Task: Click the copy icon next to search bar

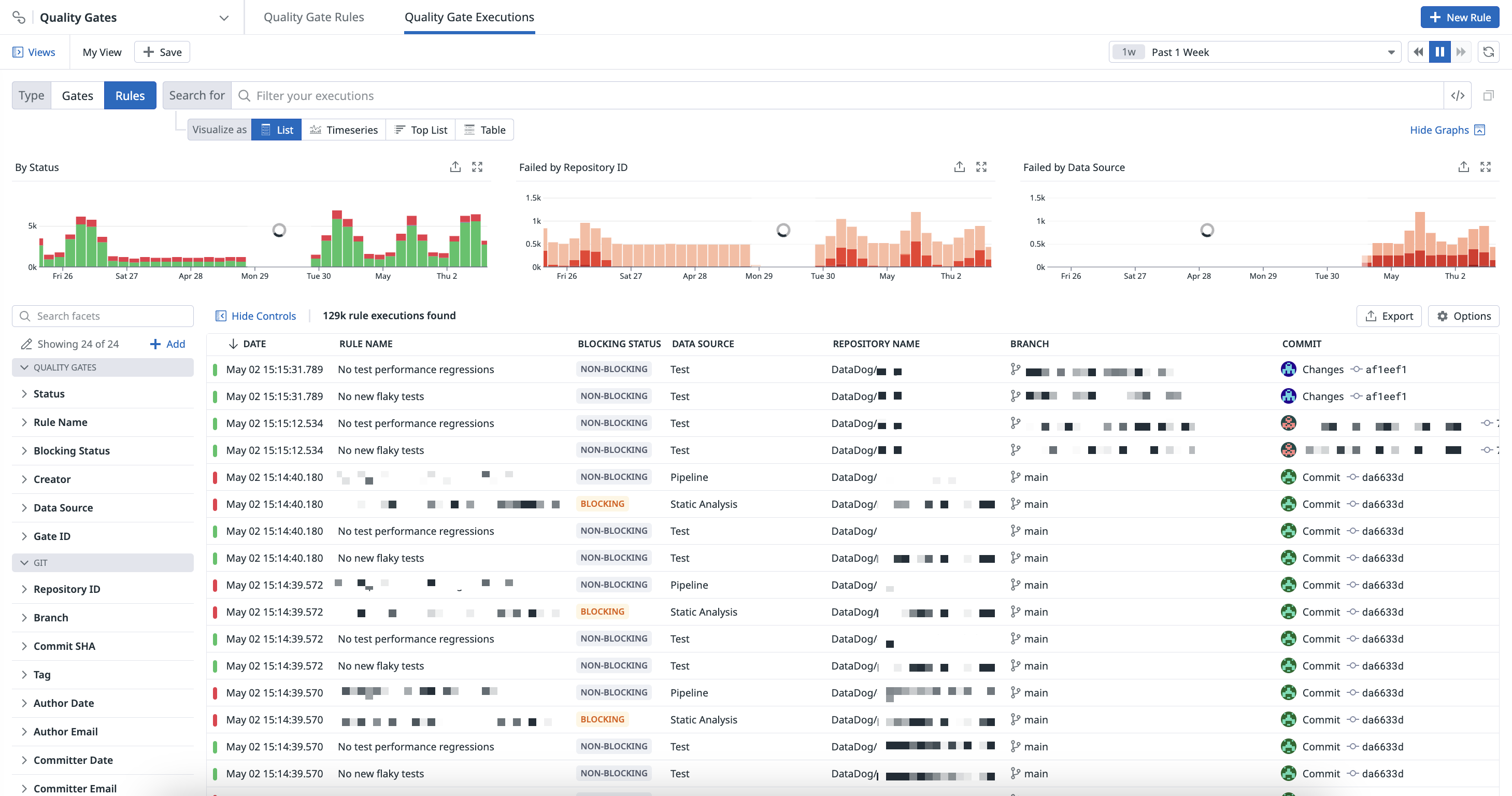Action: click(1488, 96)
